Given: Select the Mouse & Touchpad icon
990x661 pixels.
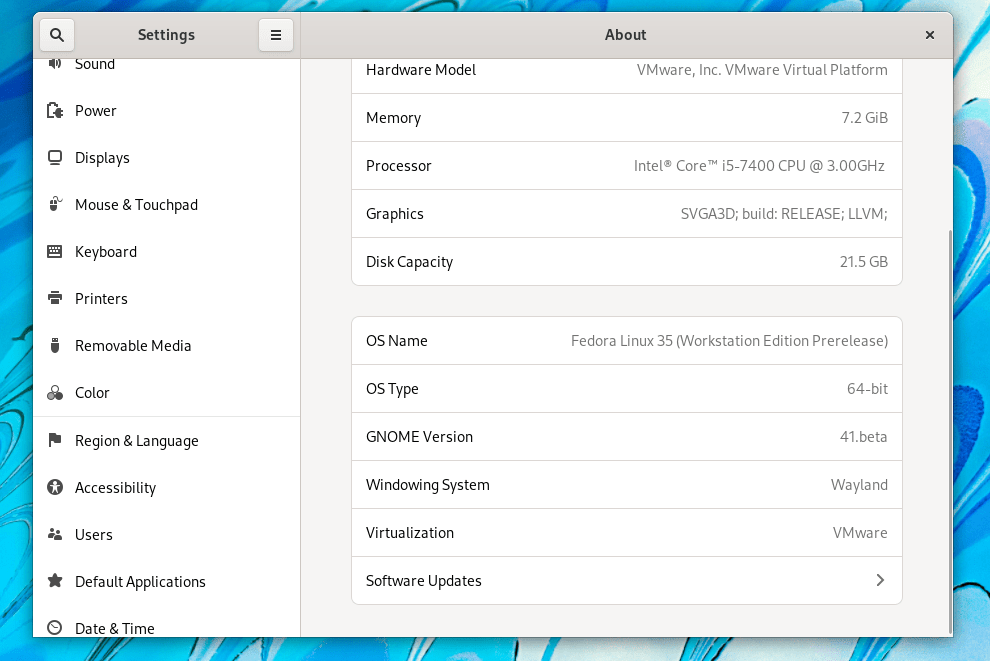Looking at the screenshot, I should pyautogui.click(x=55, y=205).
